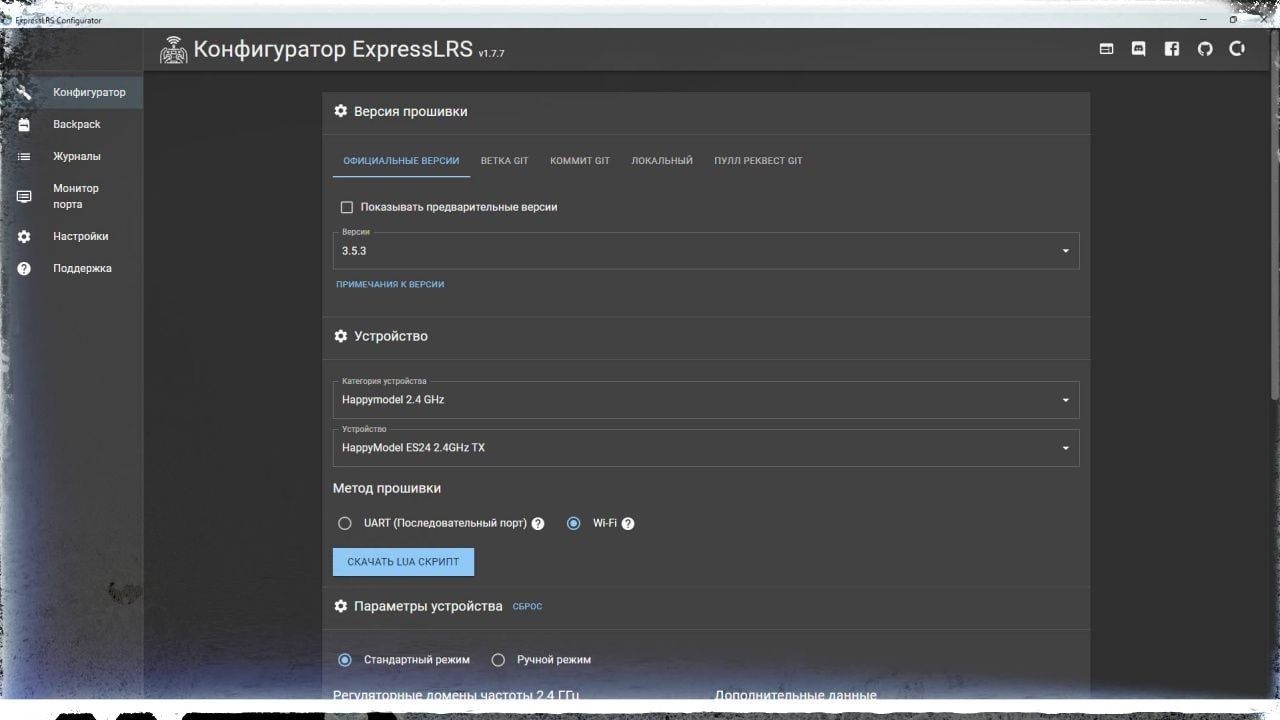Enable 'Показывать предварительные версии' checkbox
Screen dimensions: 1280x720
click(347, 207)
